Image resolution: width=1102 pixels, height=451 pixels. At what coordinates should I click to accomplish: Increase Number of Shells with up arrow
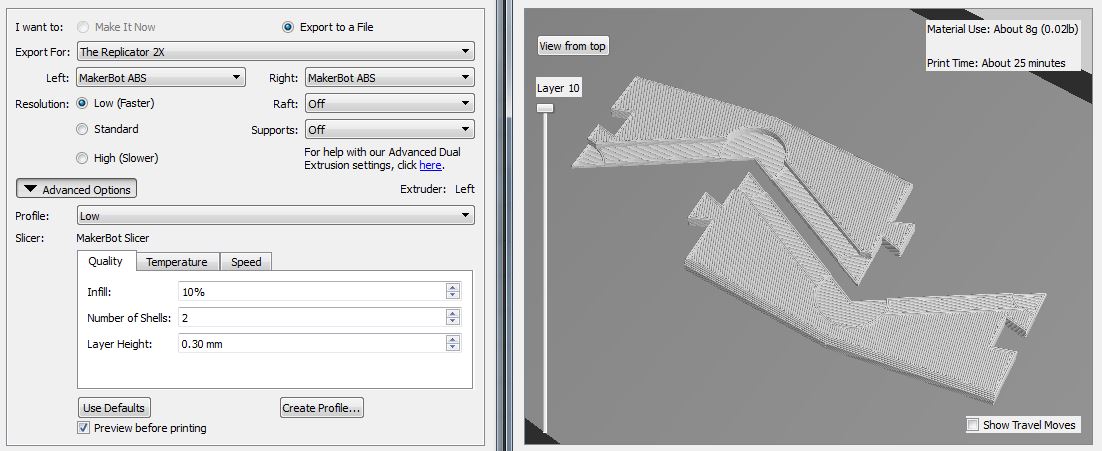[x=453, y=313]
